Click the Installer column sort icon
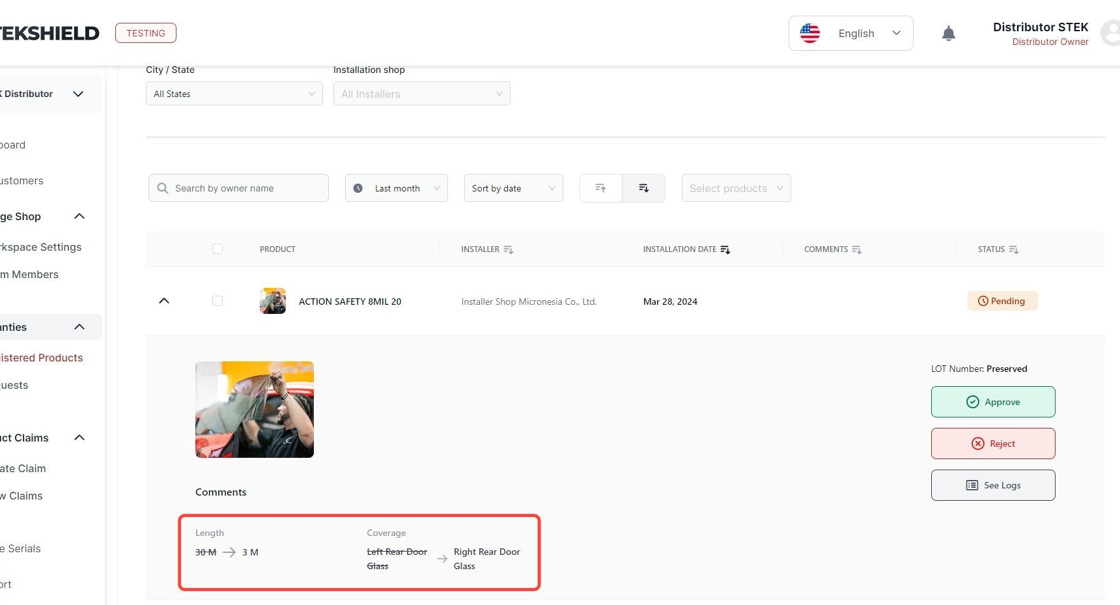The image size is (1120, 605). pyautogui.click(x=508, y=249)
